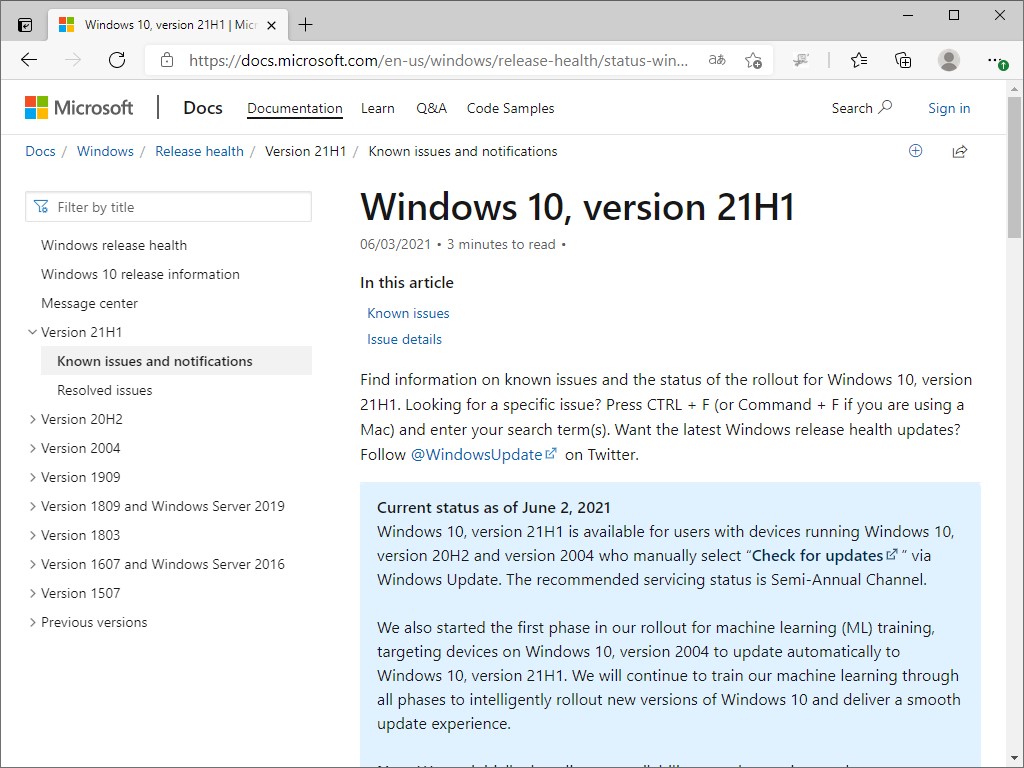Add this page to favorites from the address bar
The width and height of the screenshot is (1024, 768).
[x=754, y=60]
